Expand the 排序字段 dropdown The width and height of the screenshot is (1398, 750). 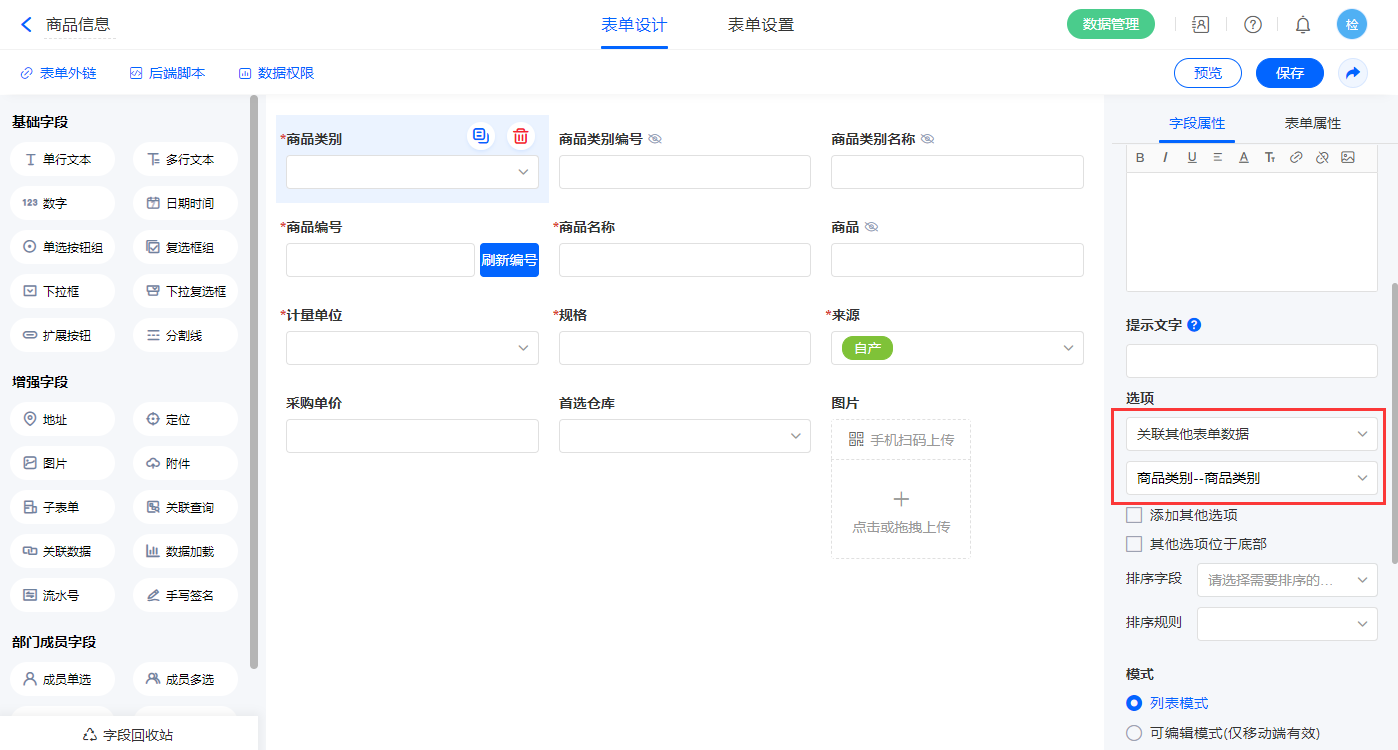pos(1286,580)
